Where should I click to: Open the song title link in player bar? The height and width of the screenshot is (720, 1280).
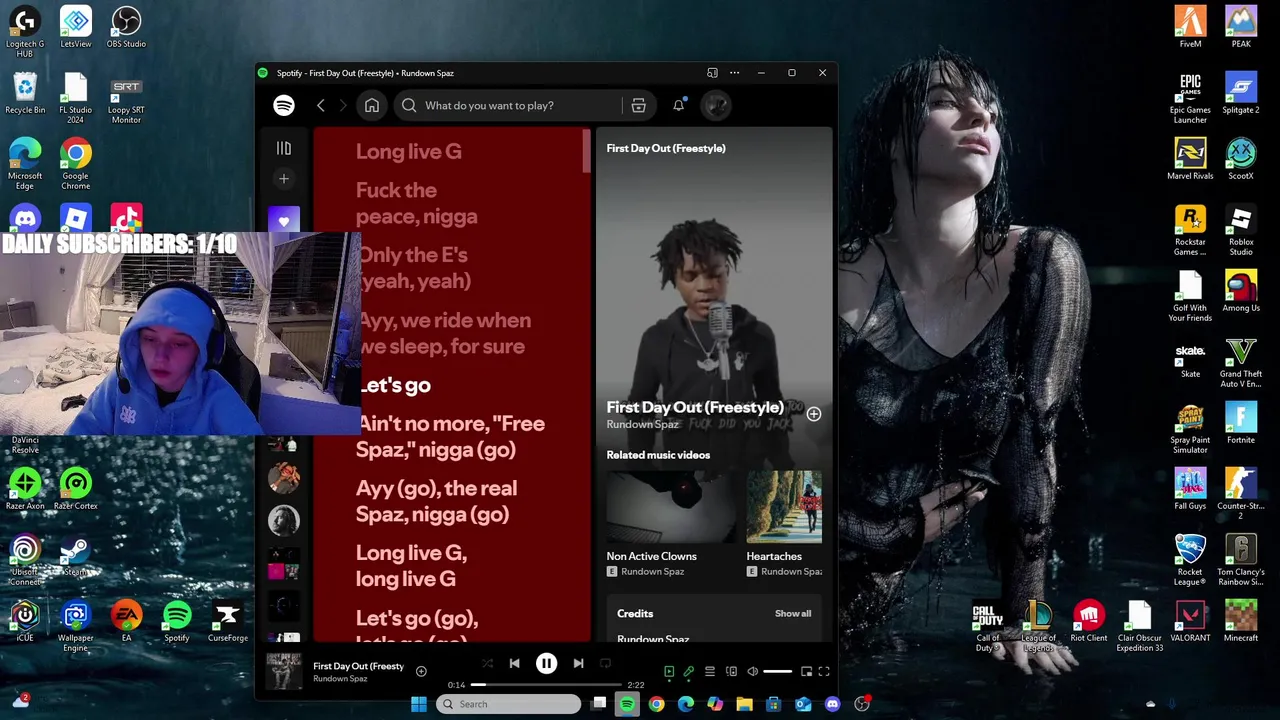point(358,666)
